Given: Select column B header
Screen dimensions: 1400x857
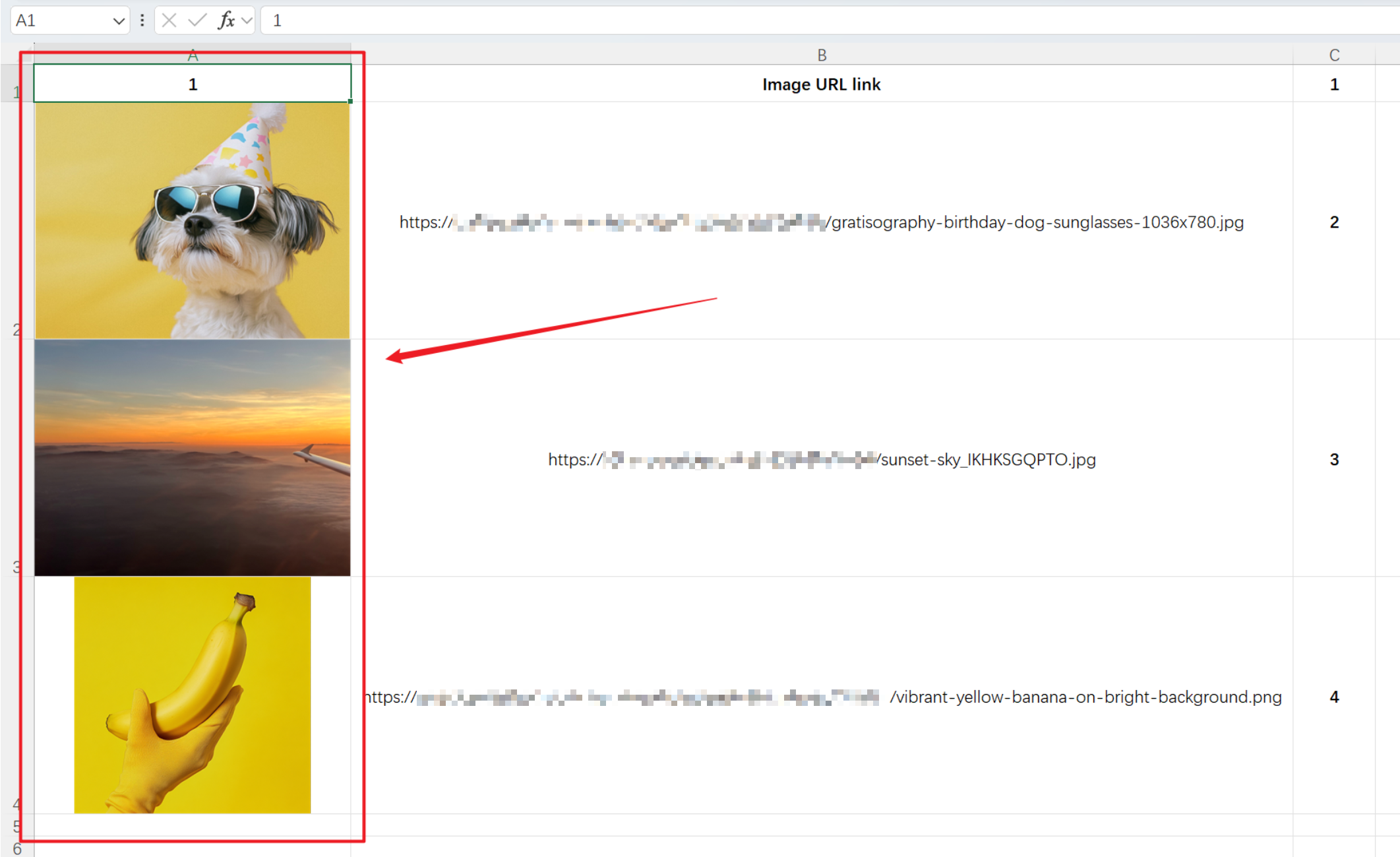Looking at the screenshot, I should pyautogui.click(x=822, y=55).
